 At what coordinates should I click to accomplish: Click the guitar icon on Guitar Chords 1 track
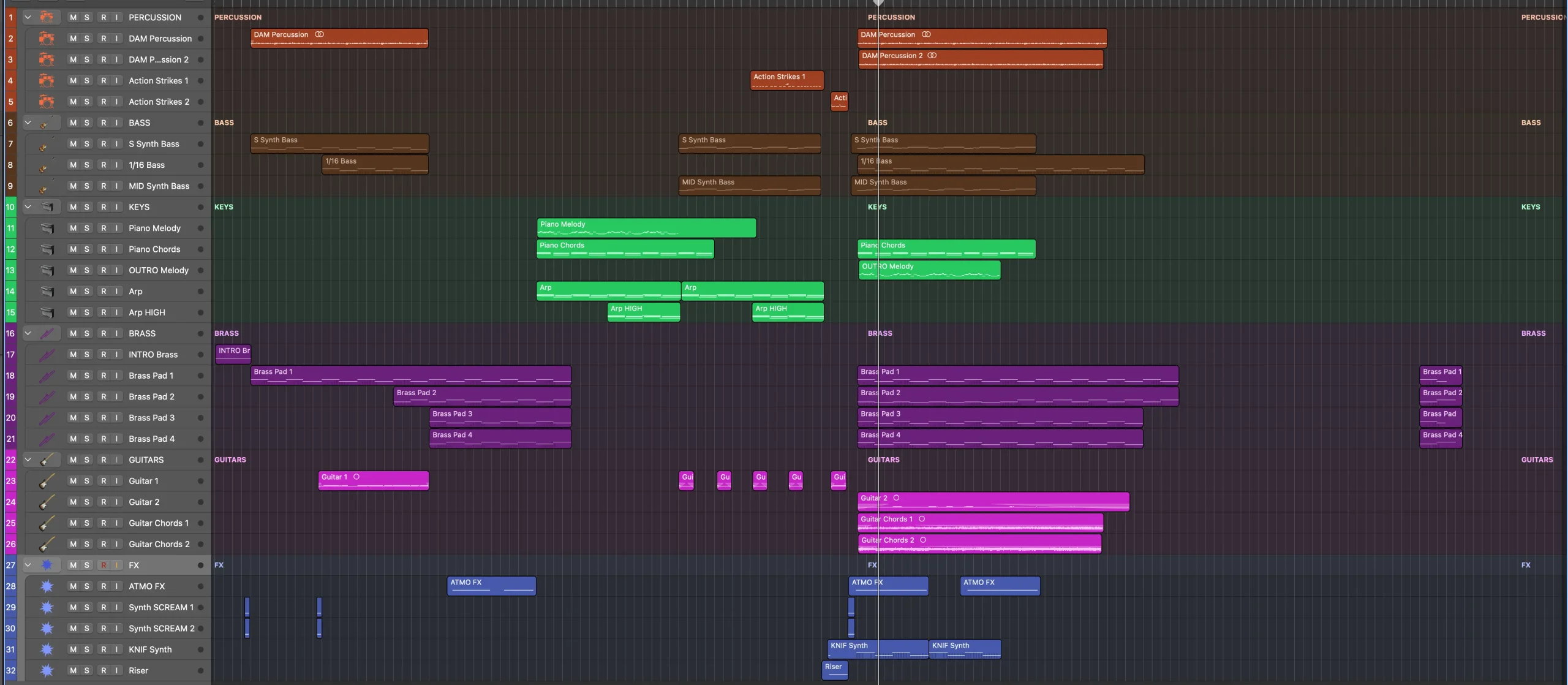[x=47, y=523]
